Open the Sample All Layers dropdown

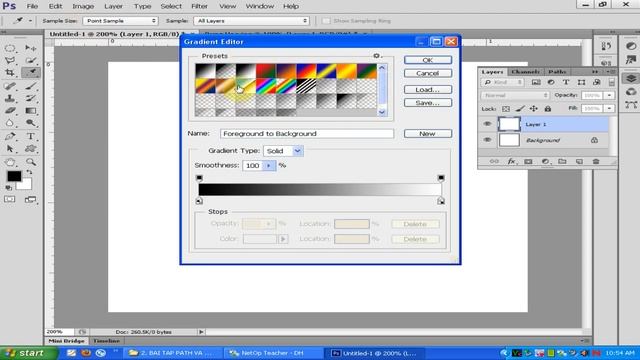tap(251, 21)
